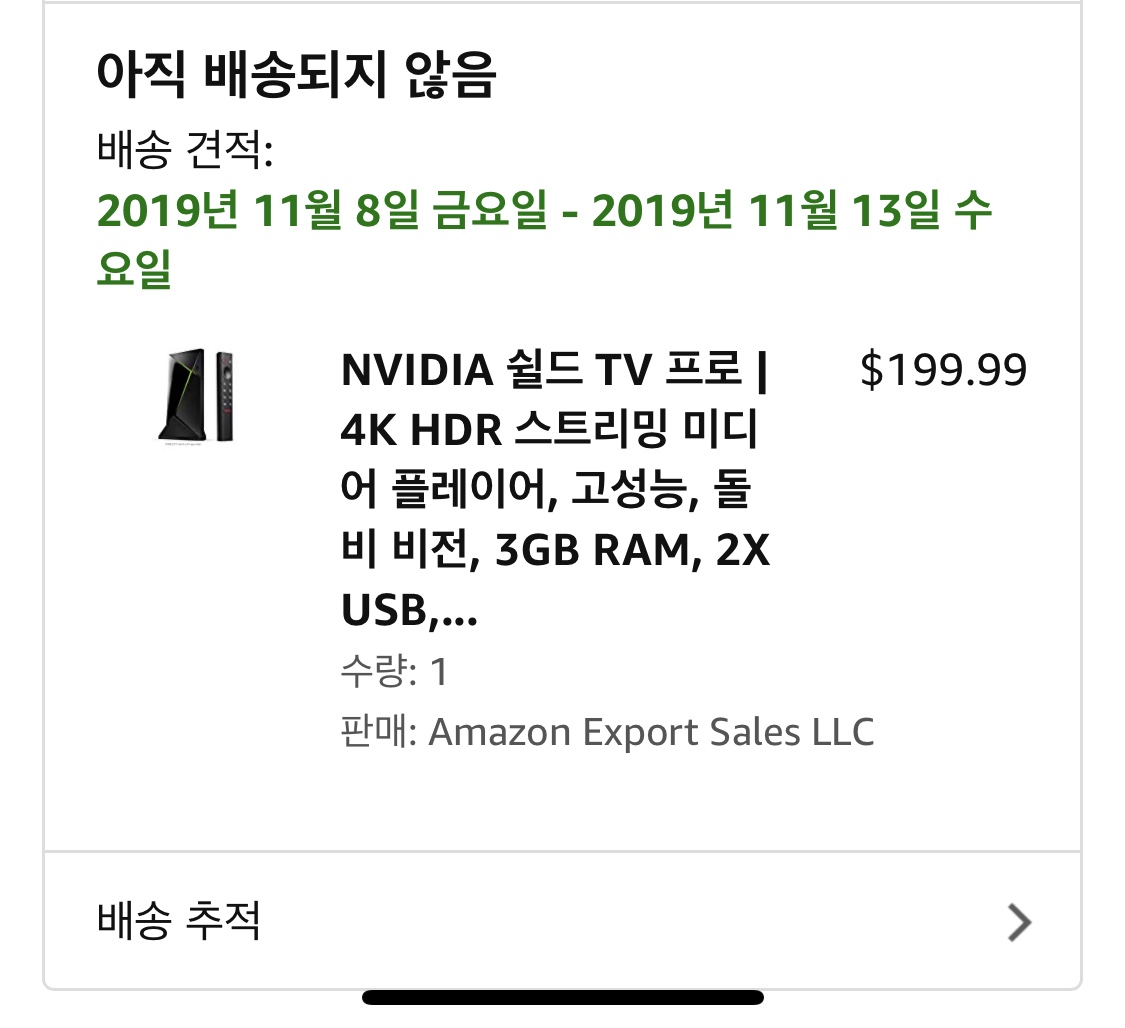Tap the wrapped green 요일 text
The image size is (1125, 1028).
pos(134,269)
